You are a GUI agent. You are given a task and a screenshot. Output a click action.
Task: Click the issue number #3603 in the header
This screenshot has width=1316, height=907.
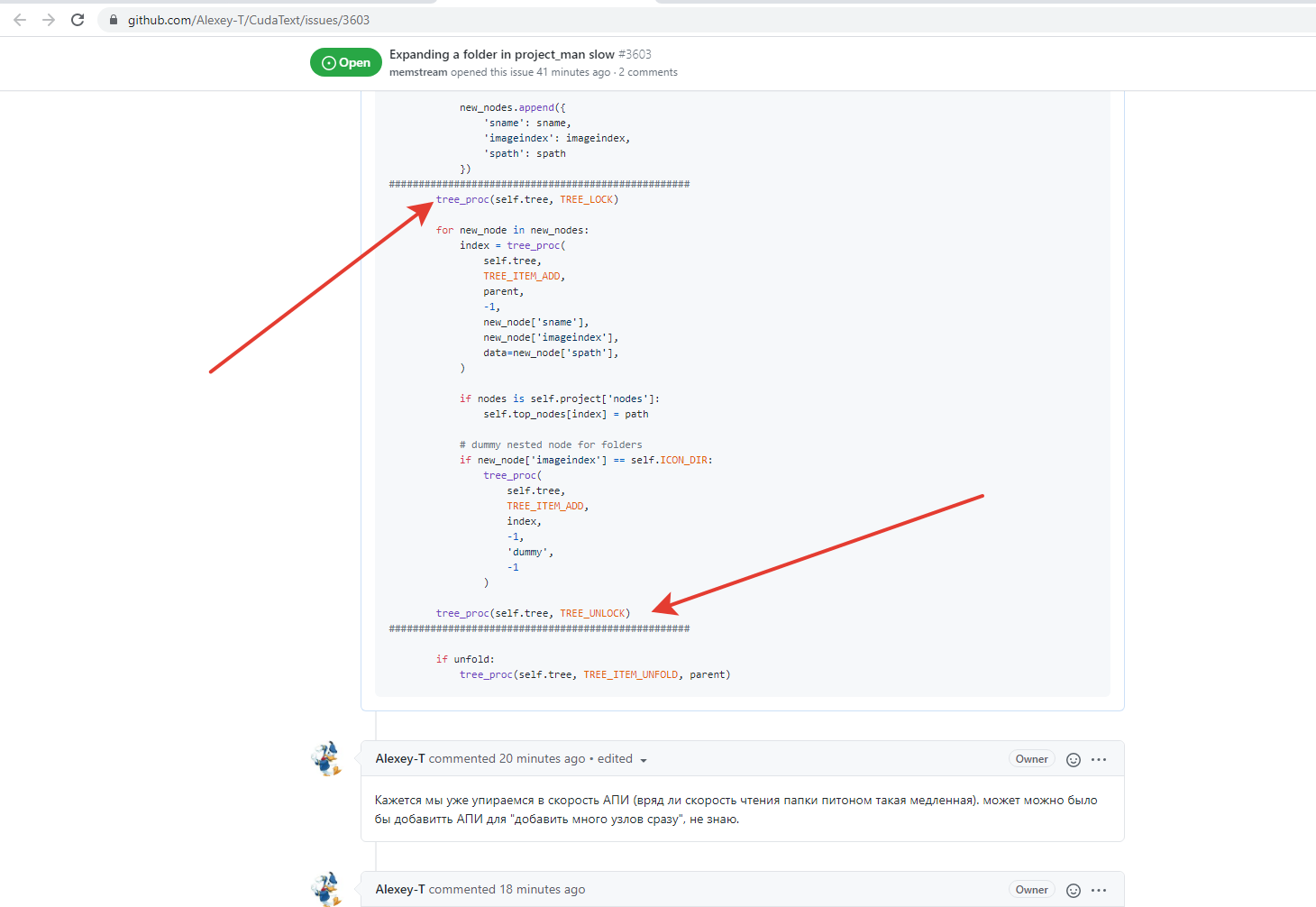pos(635,54)
